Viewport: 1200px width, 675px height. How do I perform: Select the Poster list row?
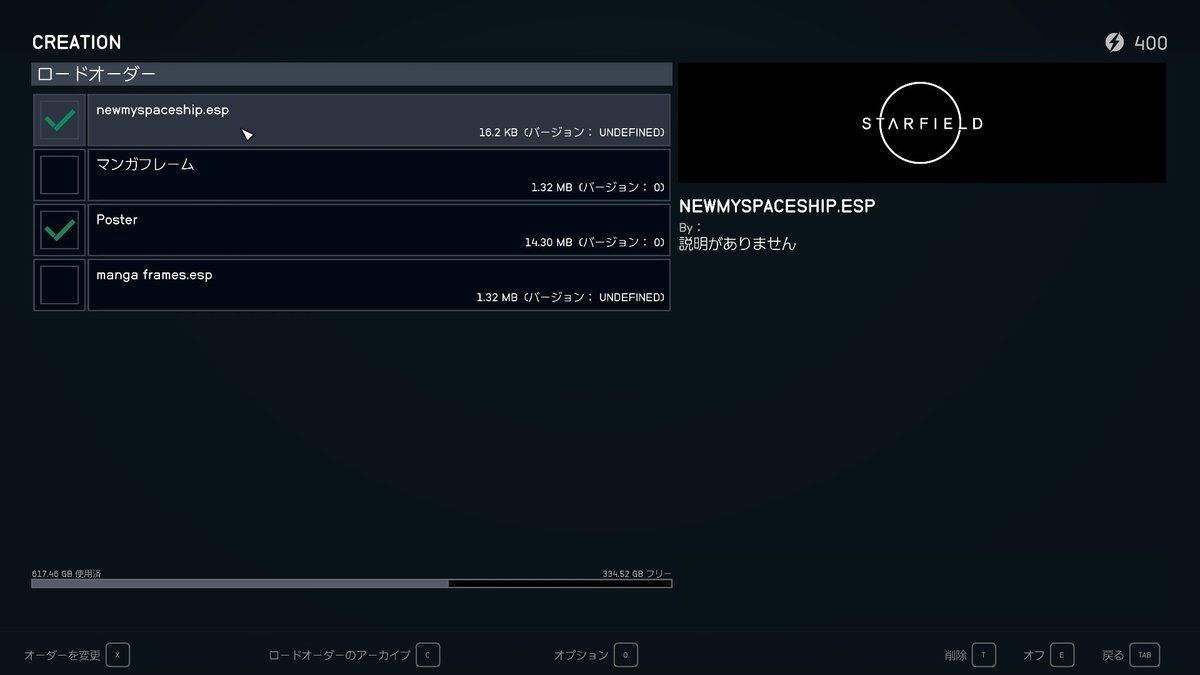(x=379, y=230)
